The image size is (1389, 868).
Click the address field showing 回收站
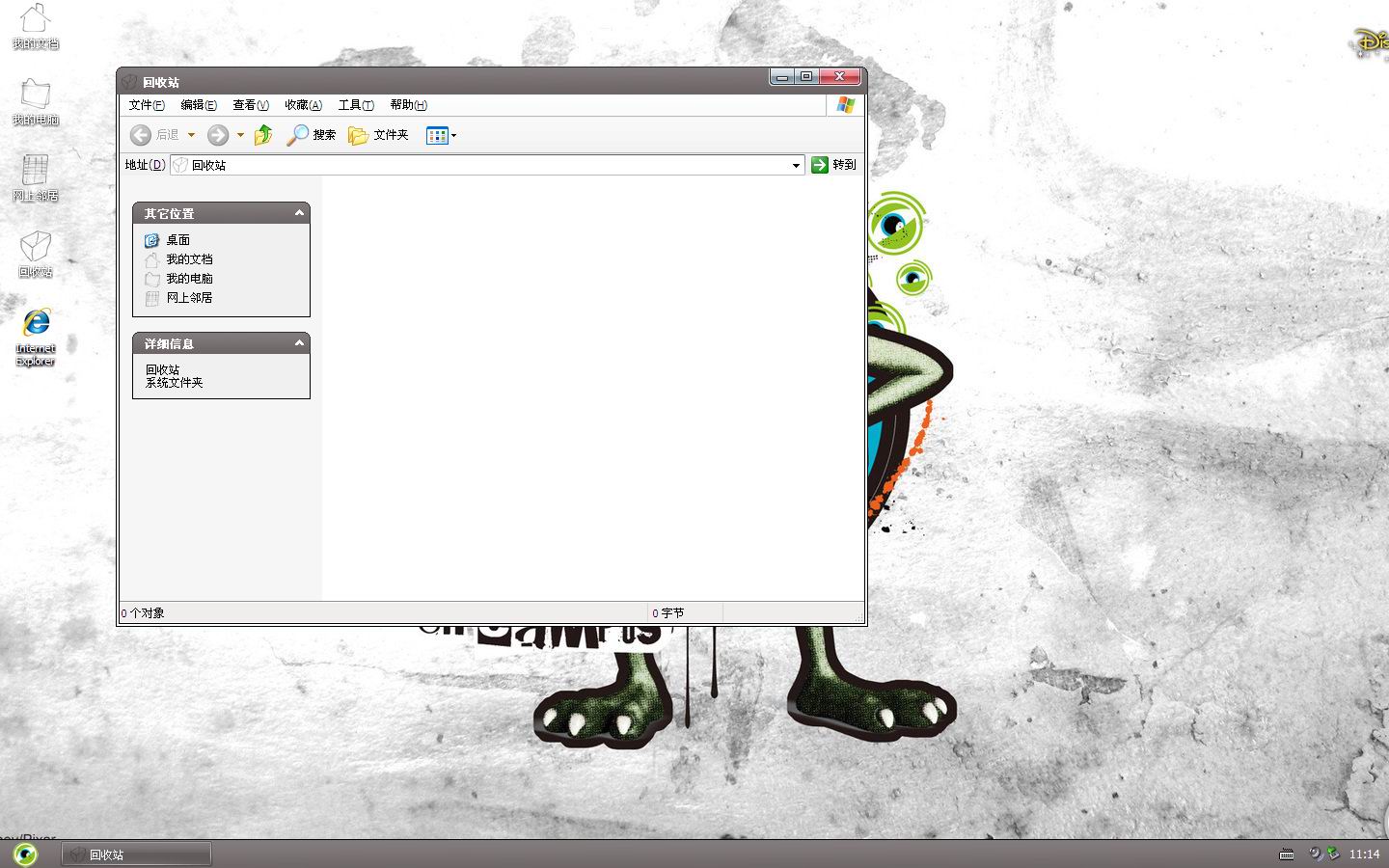487,165
